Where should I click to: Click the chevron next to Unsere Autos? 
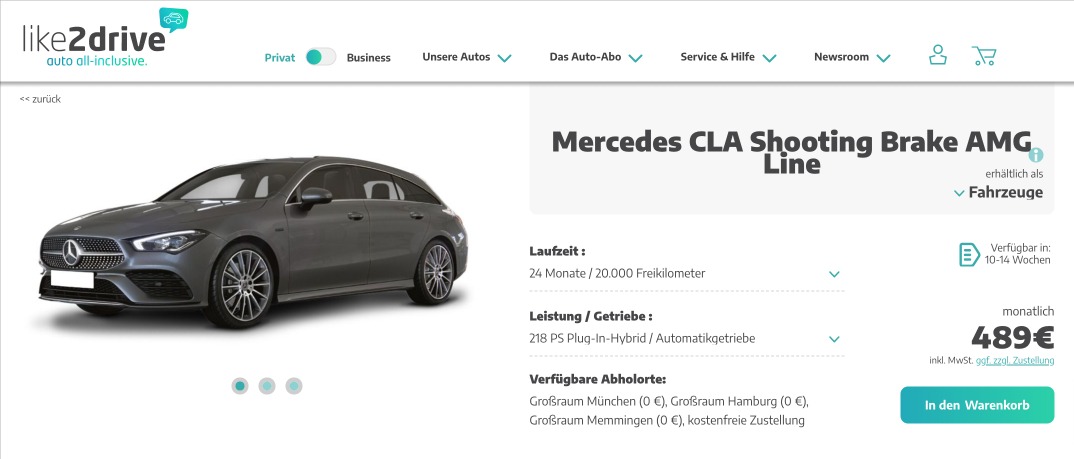505,58
